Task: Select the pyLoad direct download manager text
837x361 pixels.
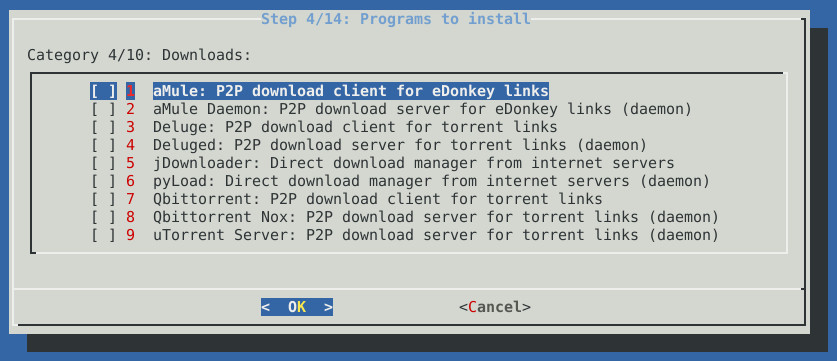Action: tap(431, 181)
